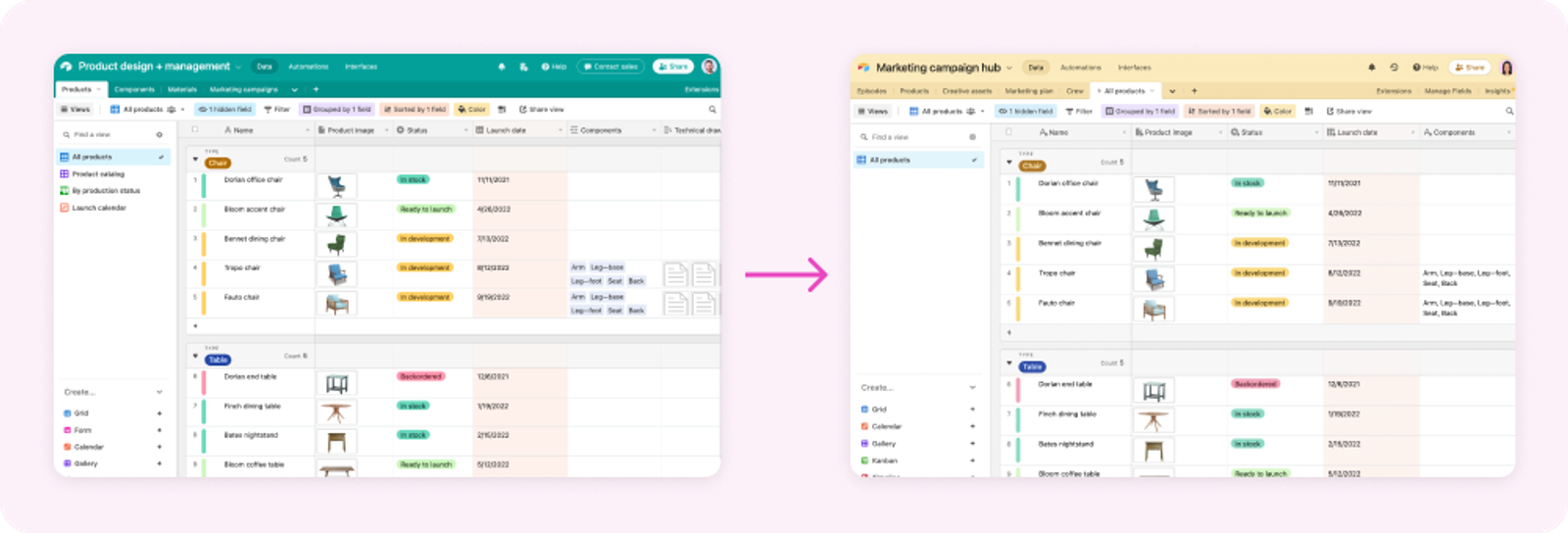
Task: Open Interfaces in Marketing campaign hub header
Action: point(1134,68)
